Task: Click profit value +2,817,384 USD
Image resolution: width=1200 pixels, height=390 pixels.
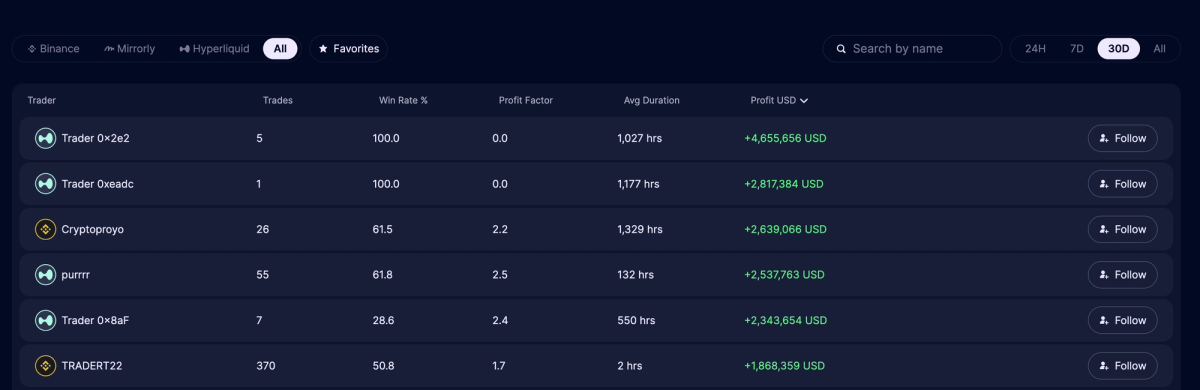Action: 784,184
